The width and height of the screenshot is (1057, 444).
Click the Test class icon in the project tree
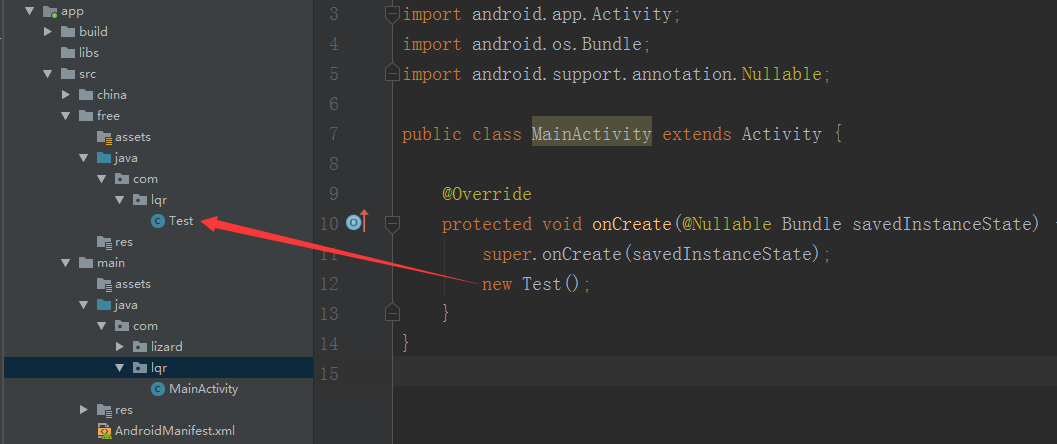[158, 220]
